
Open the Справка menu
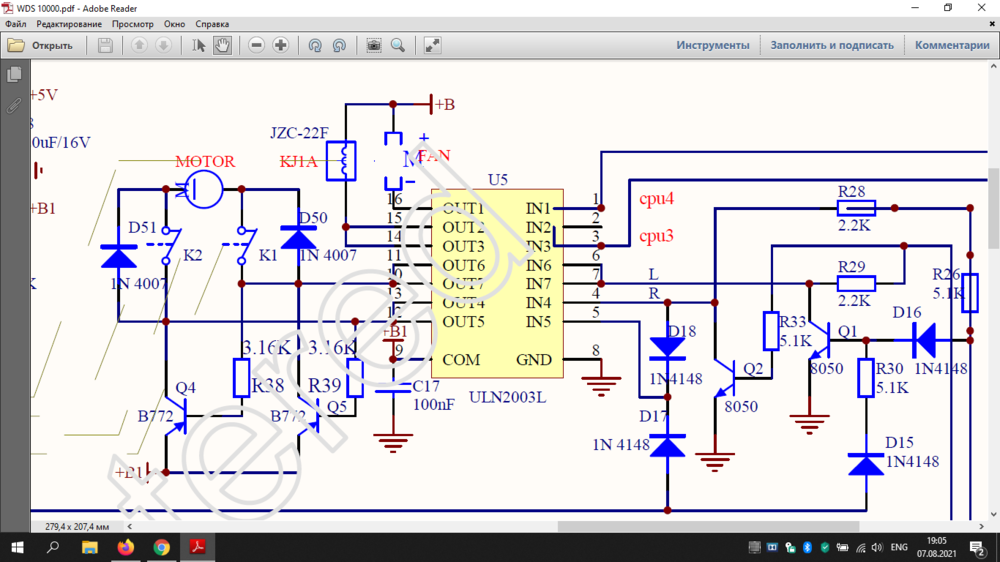click(212, 24)
